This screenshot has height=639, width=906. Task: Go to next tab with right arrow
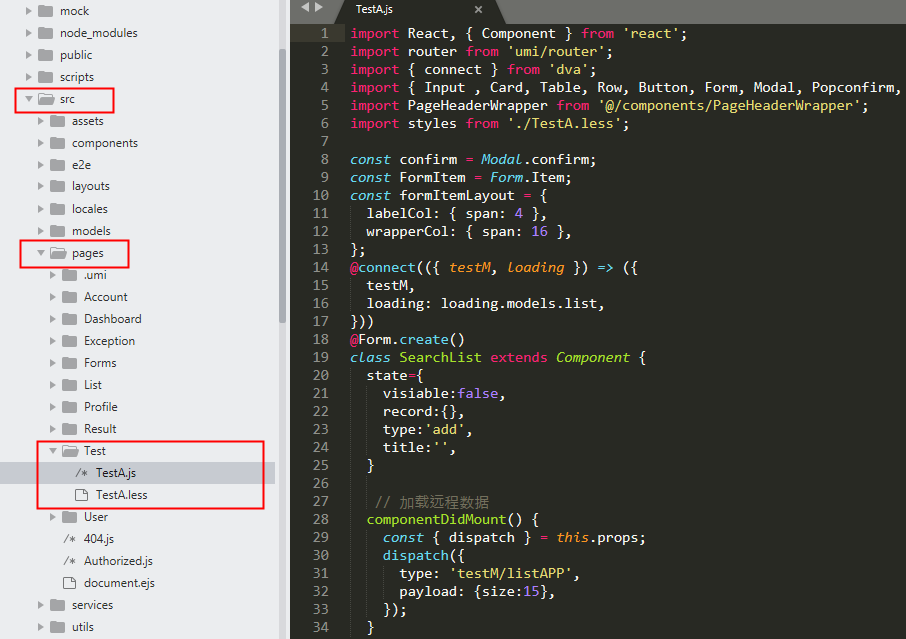point(318,8)
